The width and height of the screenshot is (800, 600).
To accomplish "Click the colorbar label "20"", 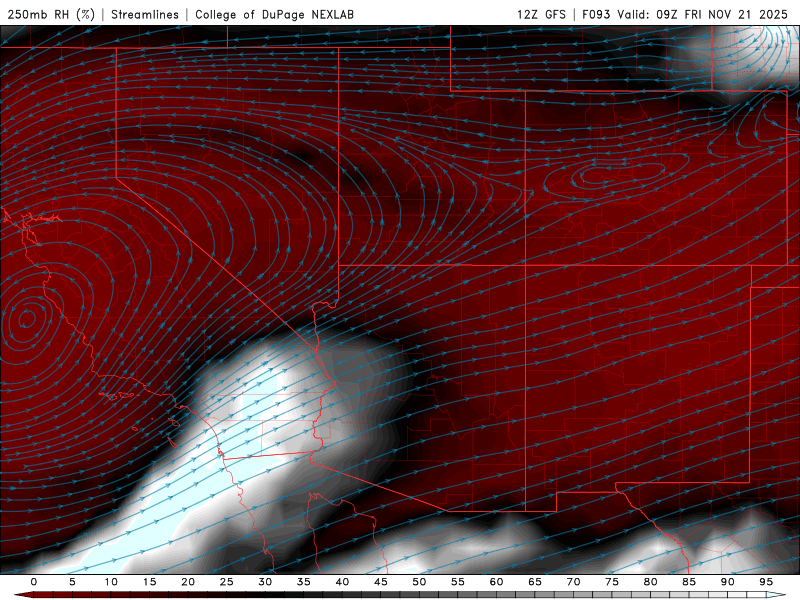I will (188, 582).
